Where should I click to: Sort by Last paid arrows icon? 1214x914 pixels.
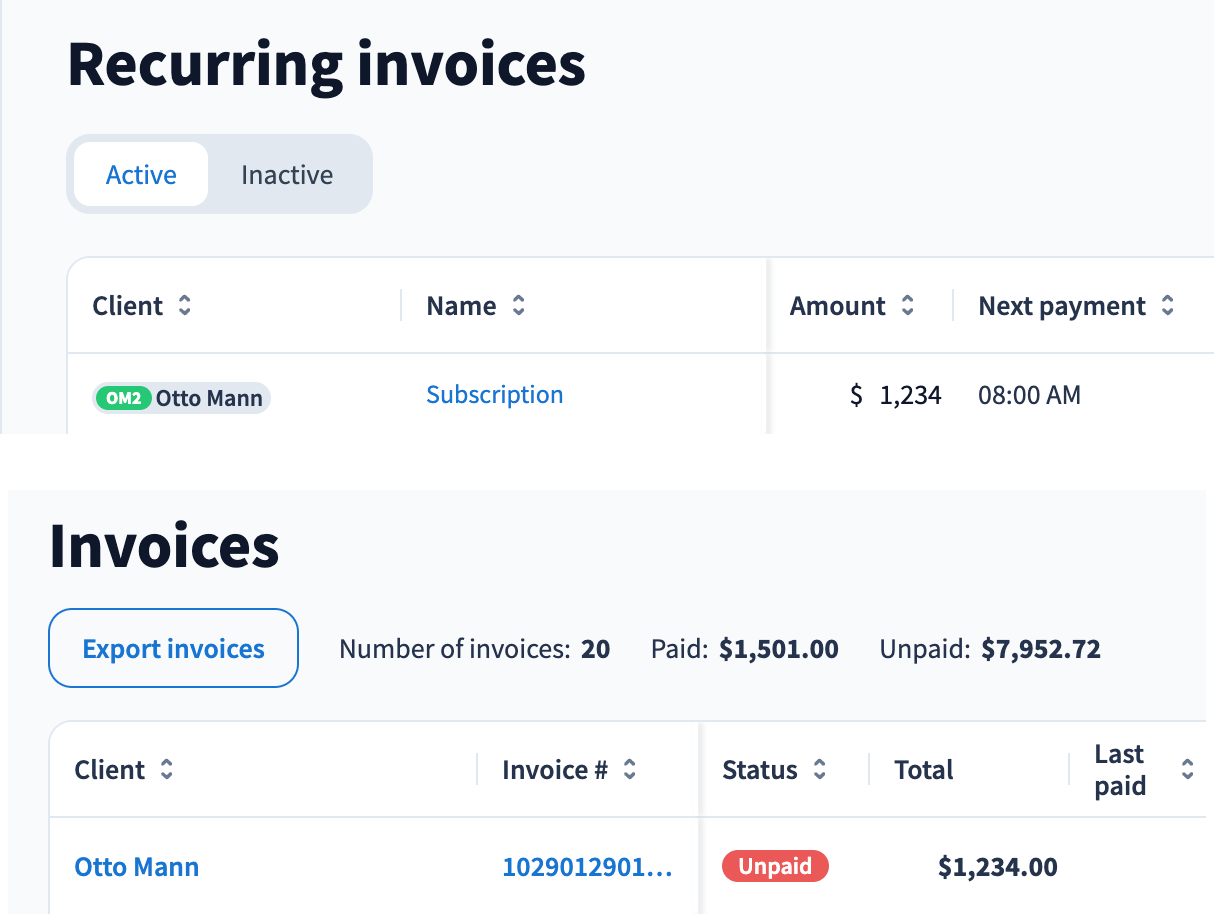pos(1187,770)
